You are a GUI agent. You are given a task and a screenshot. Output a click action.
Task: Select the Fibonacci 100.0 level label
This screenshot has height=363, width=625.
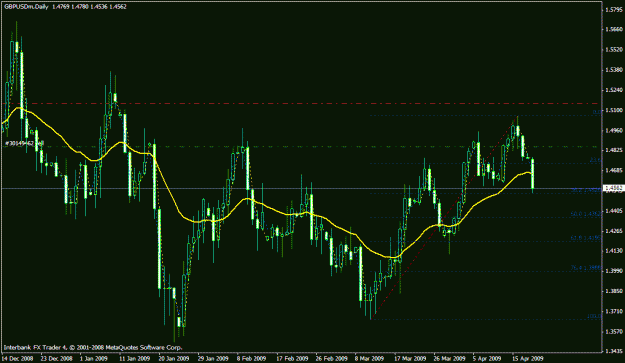pyautogui.click(x=594, y=316)
